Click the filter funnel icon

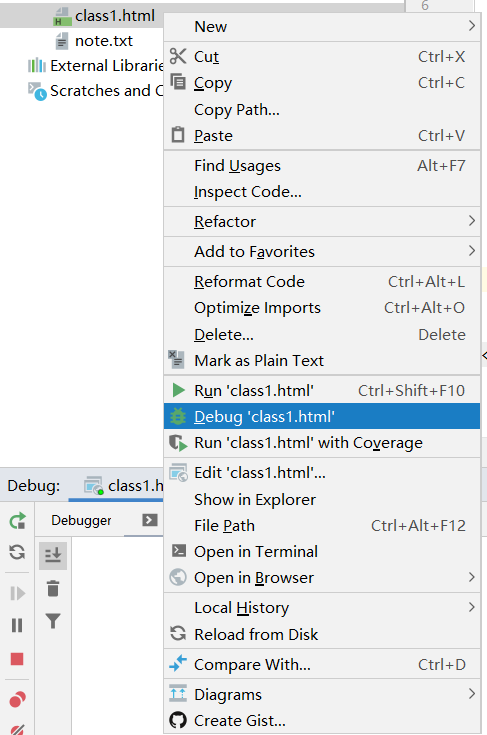tap(53, 621)
